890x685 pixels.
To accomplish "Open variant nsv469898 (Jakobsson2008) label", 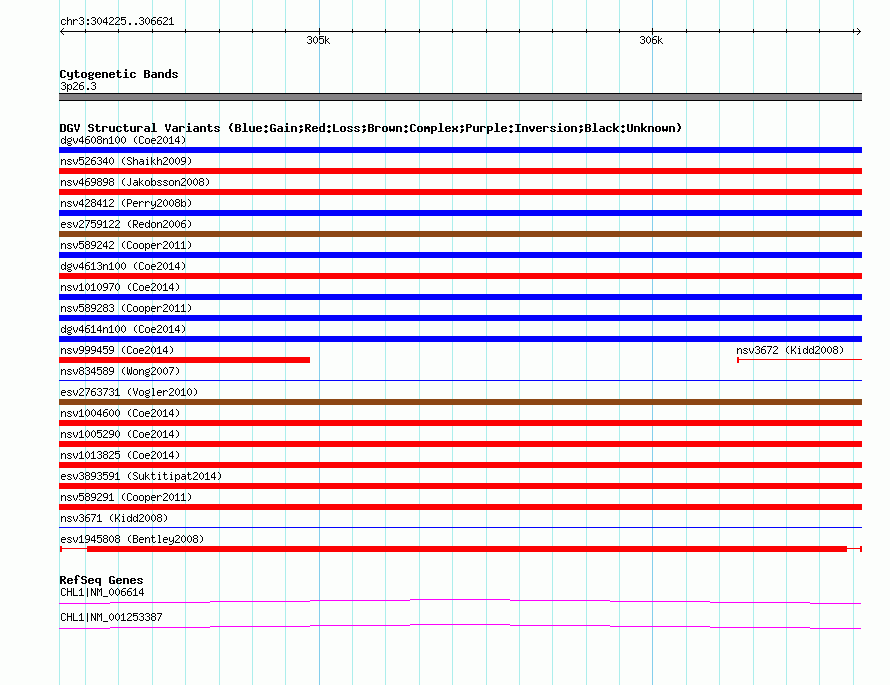I will 135,182.
